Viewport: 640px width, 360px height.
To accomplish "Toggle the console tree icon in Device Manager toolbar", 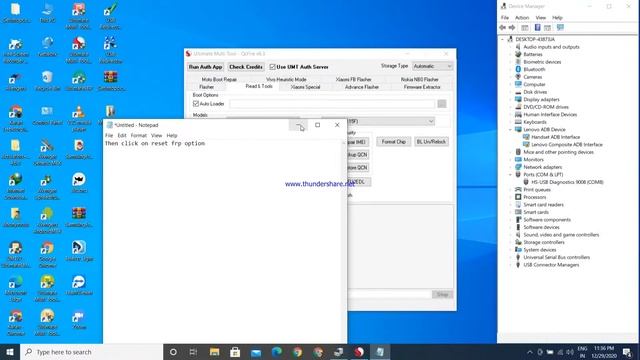I will [525, 28].
